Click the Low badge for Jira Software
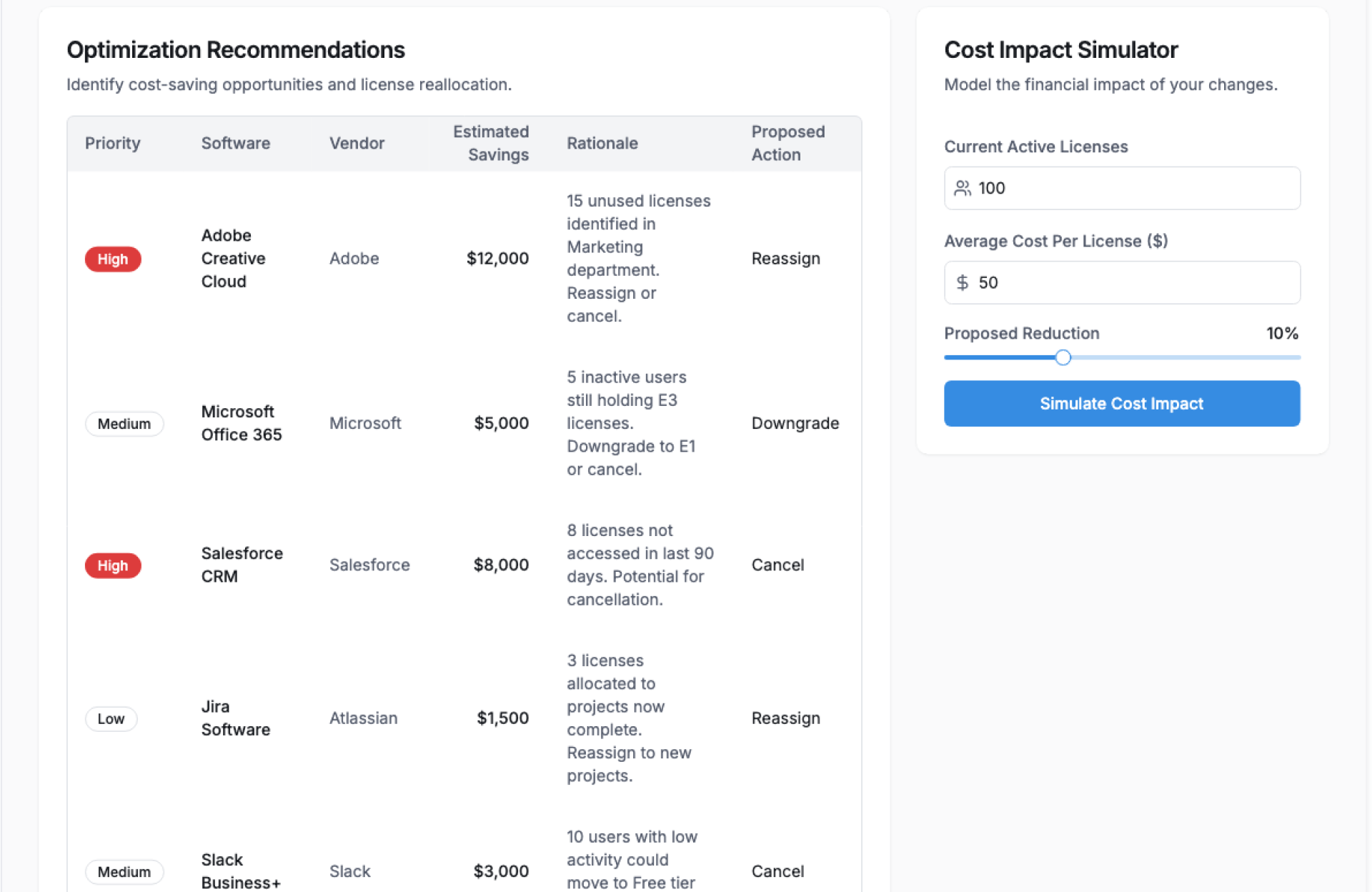 111,718
